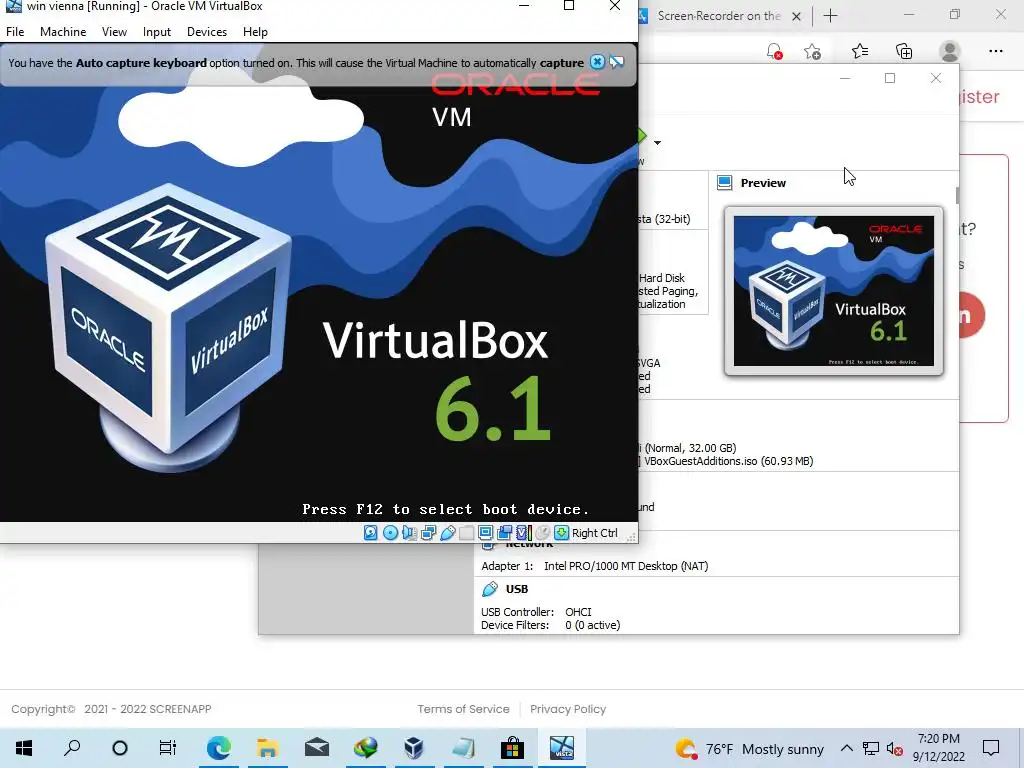Click the recording status icon
1024x768 pixels.
click(504, 533)
